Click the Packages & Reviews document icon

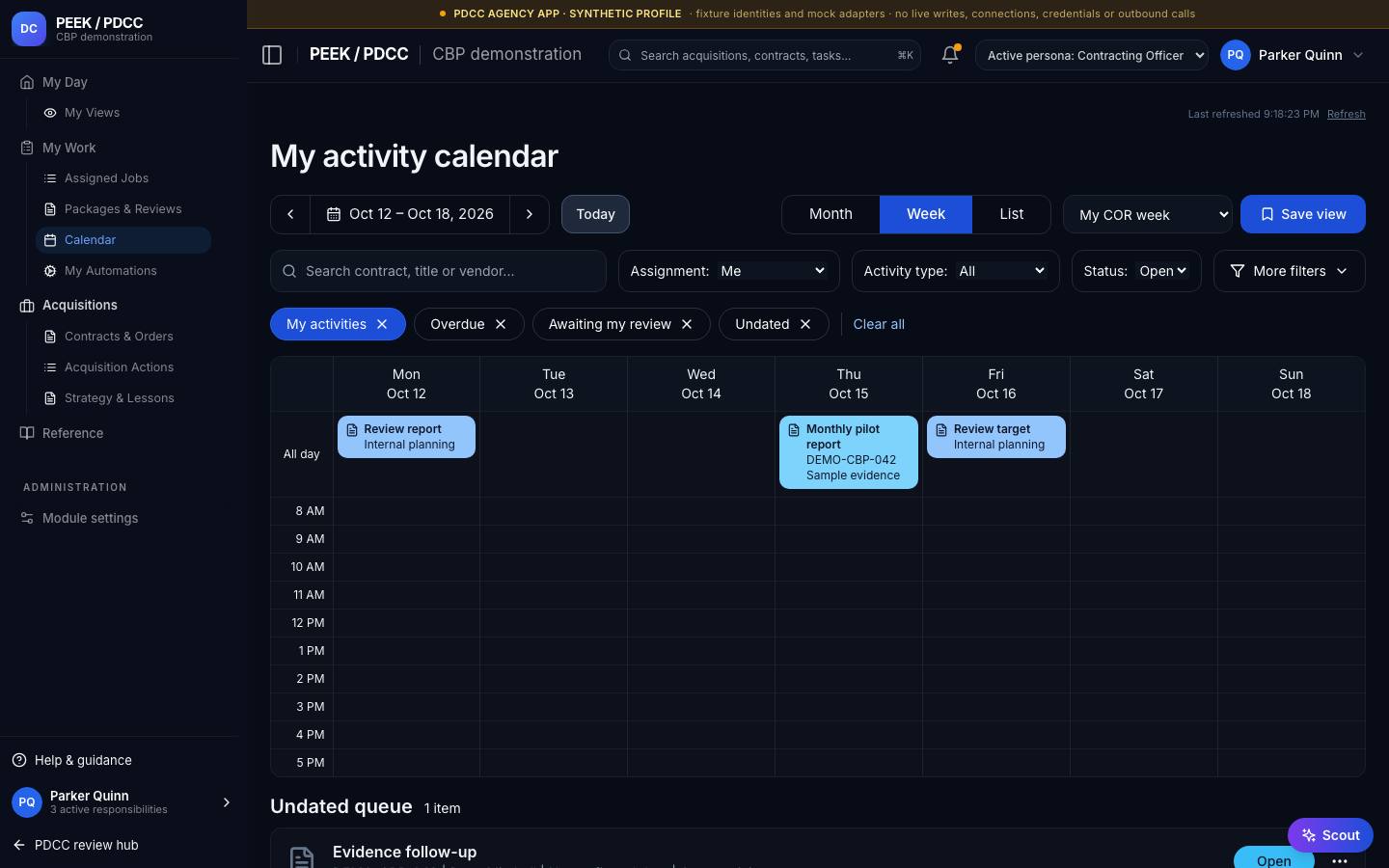(50, 209)
